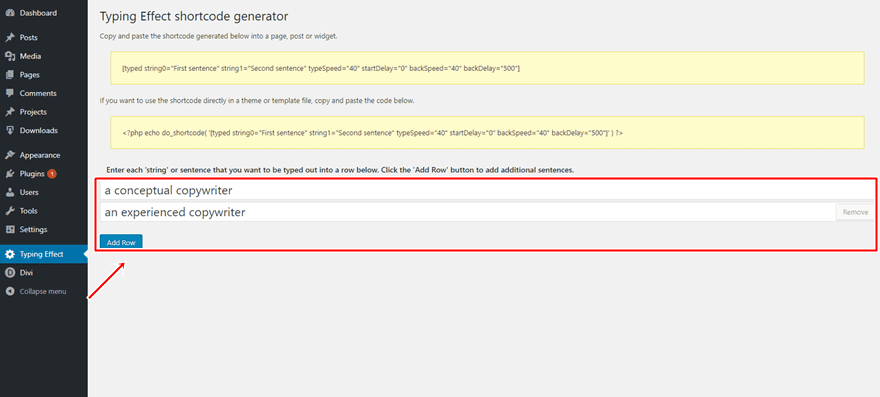
Task: Click the Typing Effect gear icon
Action: click(10, 254)
